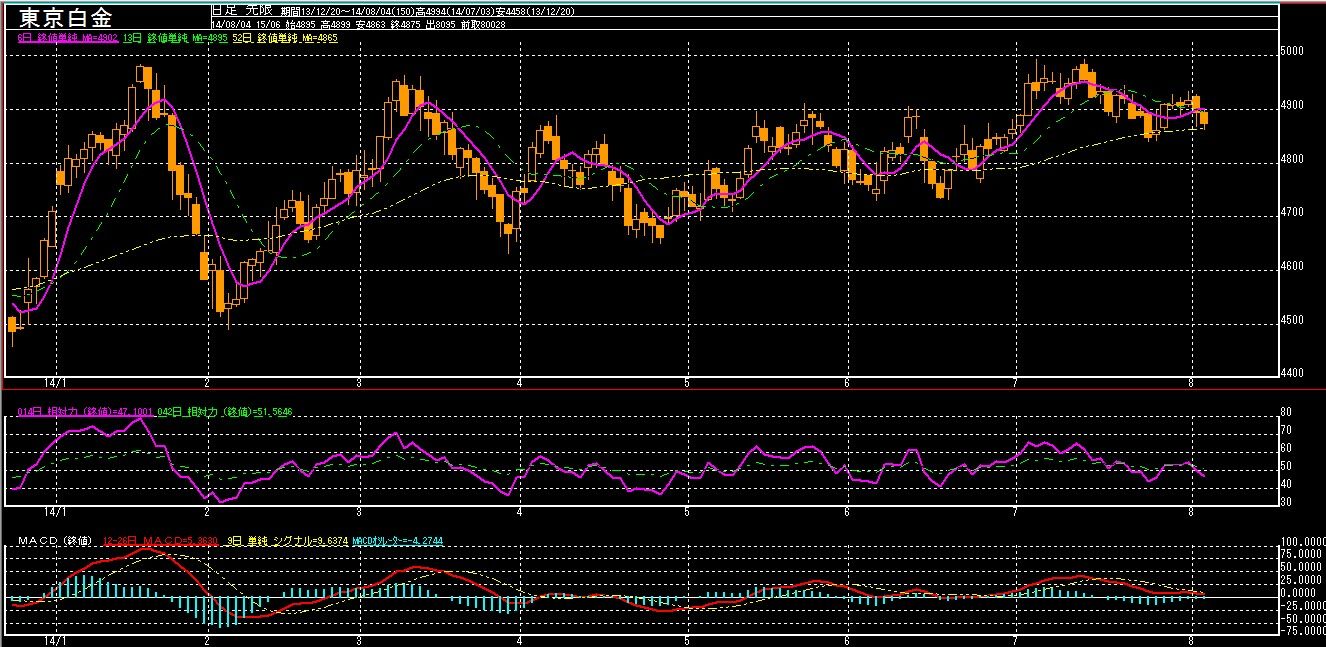Click the 13日 終値単純 MA=4895 legend
This screenshot has height=647, width=1326.
coord(176,38)
